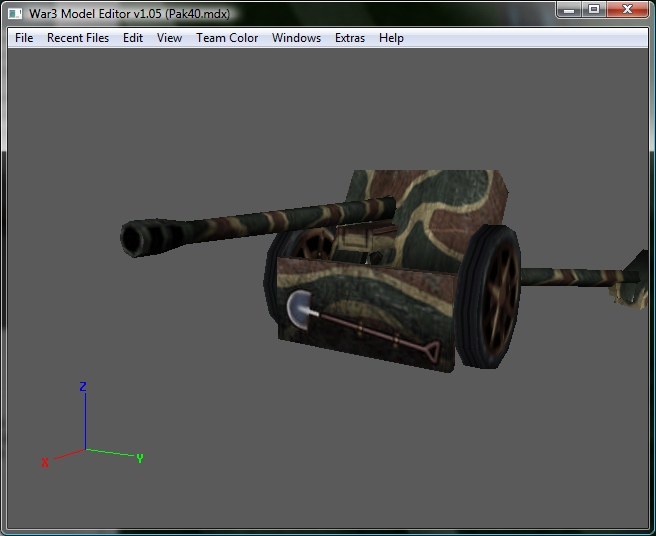Screen dimensions: 656x536
Task: Open the Windows menu
Action: pyautogui.click(x=296, y=38)
